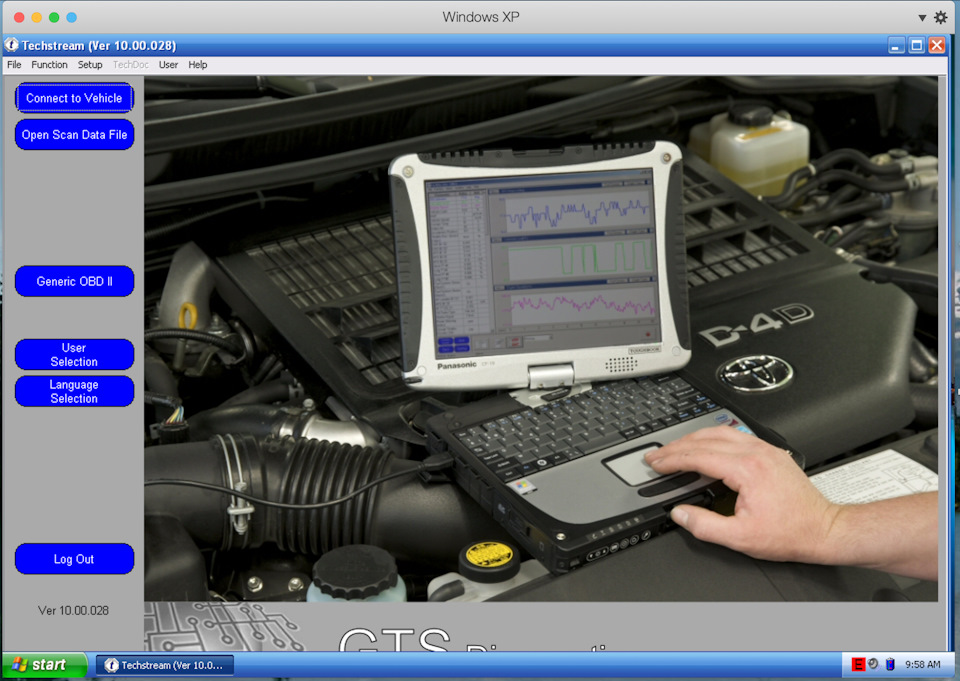The height and width of the screenshot is (681, 960).
Task: Click the green macOS zoom dot
Action: click(54, 18)
